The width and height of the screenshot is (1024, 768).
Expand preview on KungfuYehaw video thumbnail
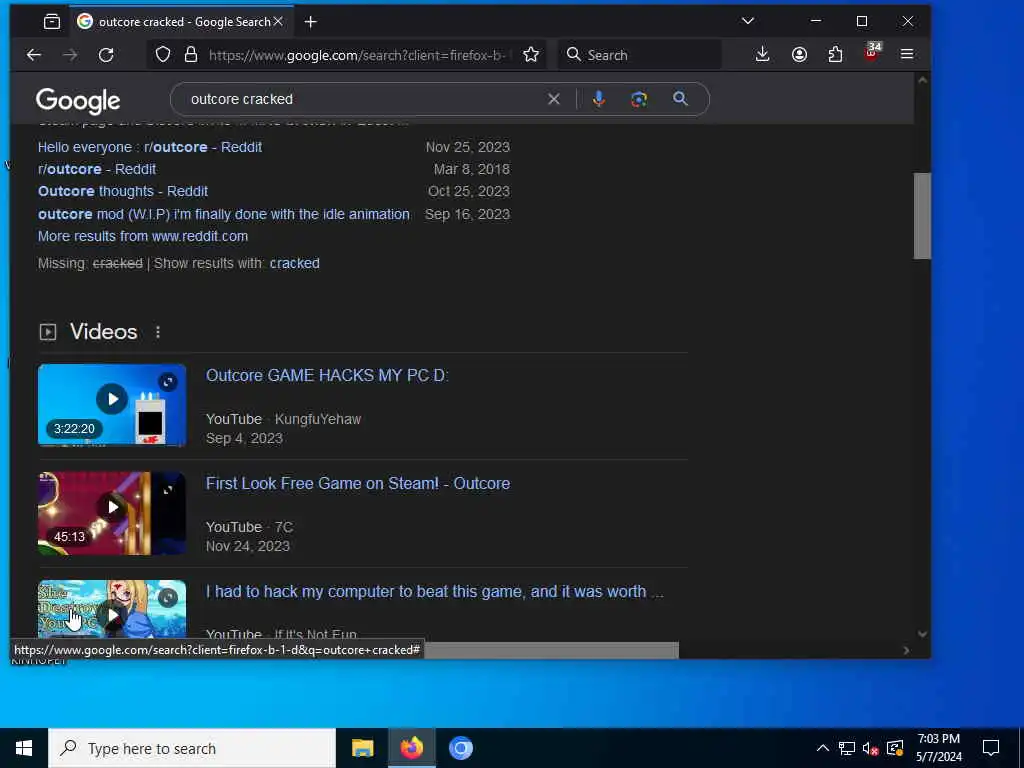pos(168,382)
